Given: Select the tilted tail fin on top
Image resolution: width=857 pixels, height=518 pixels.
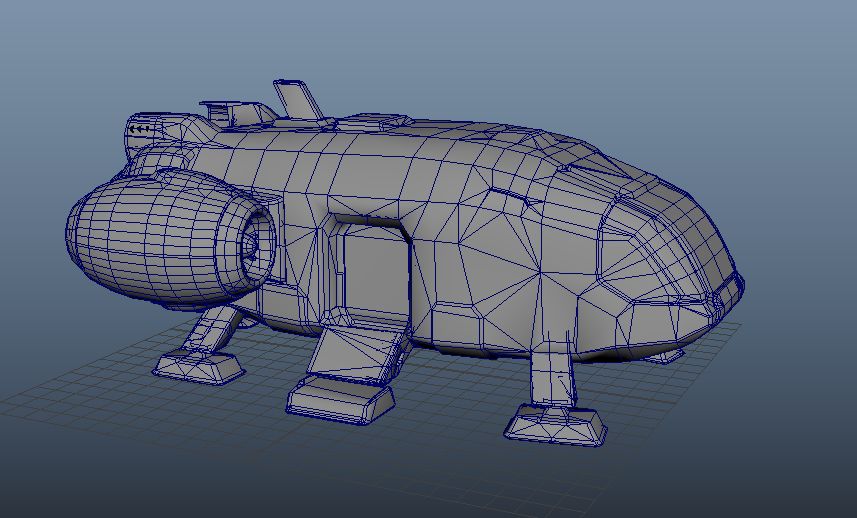Looking at the screenshot, I should pyautogui.click(x=298, y=99).
